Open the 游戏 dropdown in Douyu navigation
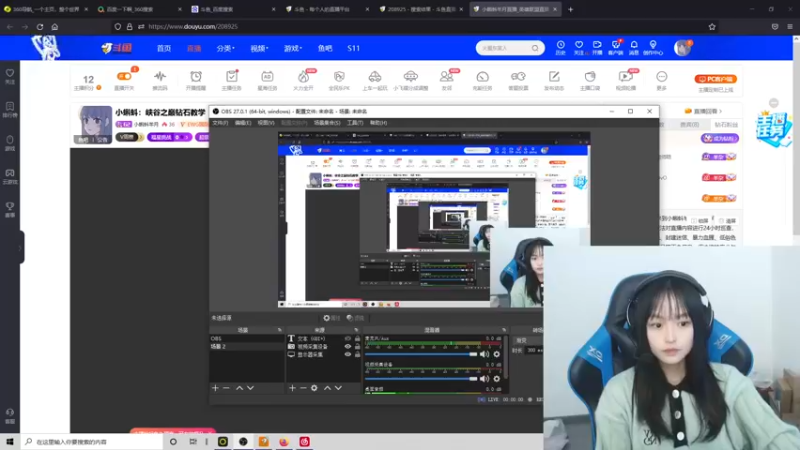Viewport: 800px width, 450px height. tap(293, 48)
